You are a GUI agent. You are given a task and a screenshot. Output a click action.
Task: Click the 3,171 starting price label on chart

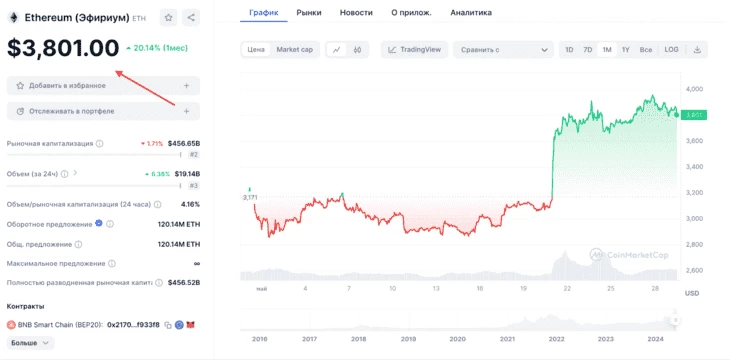(250, 197)
